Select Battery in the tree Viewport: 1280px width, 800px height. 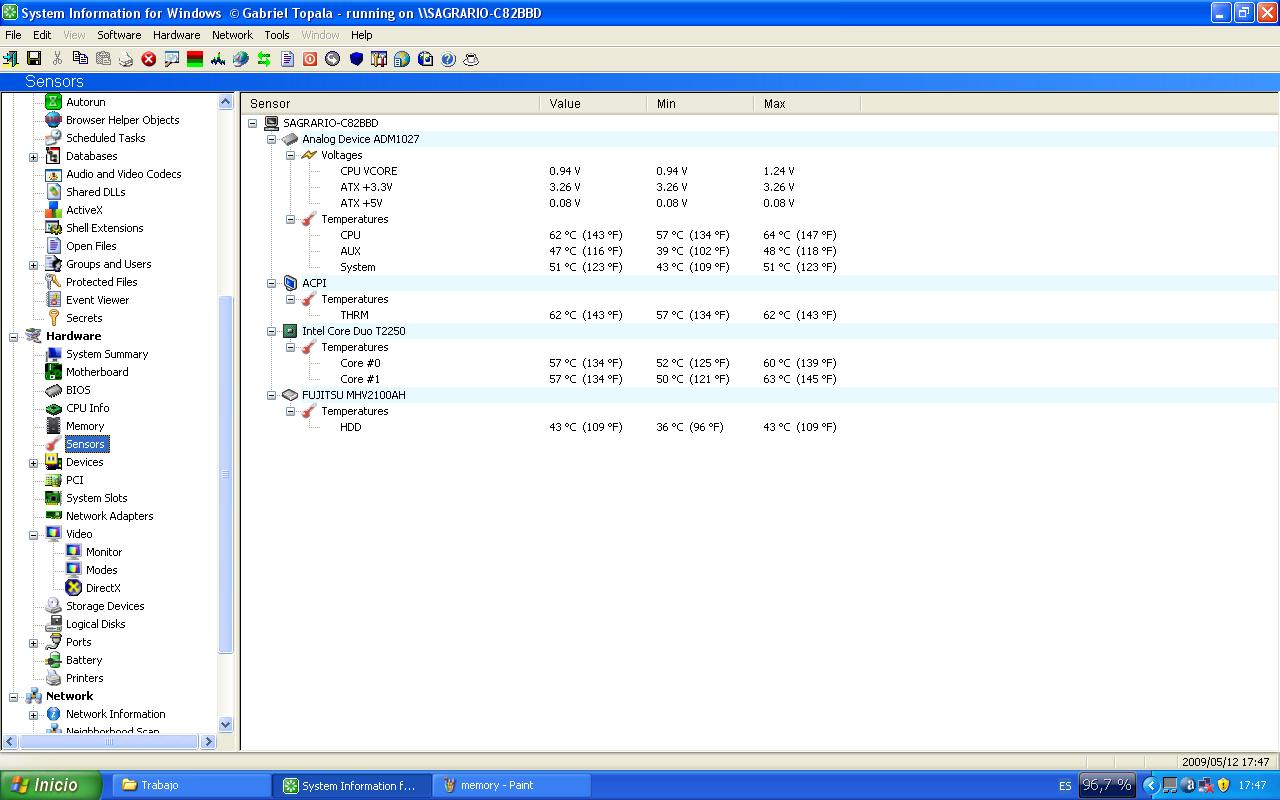click(x=84, y=660)
